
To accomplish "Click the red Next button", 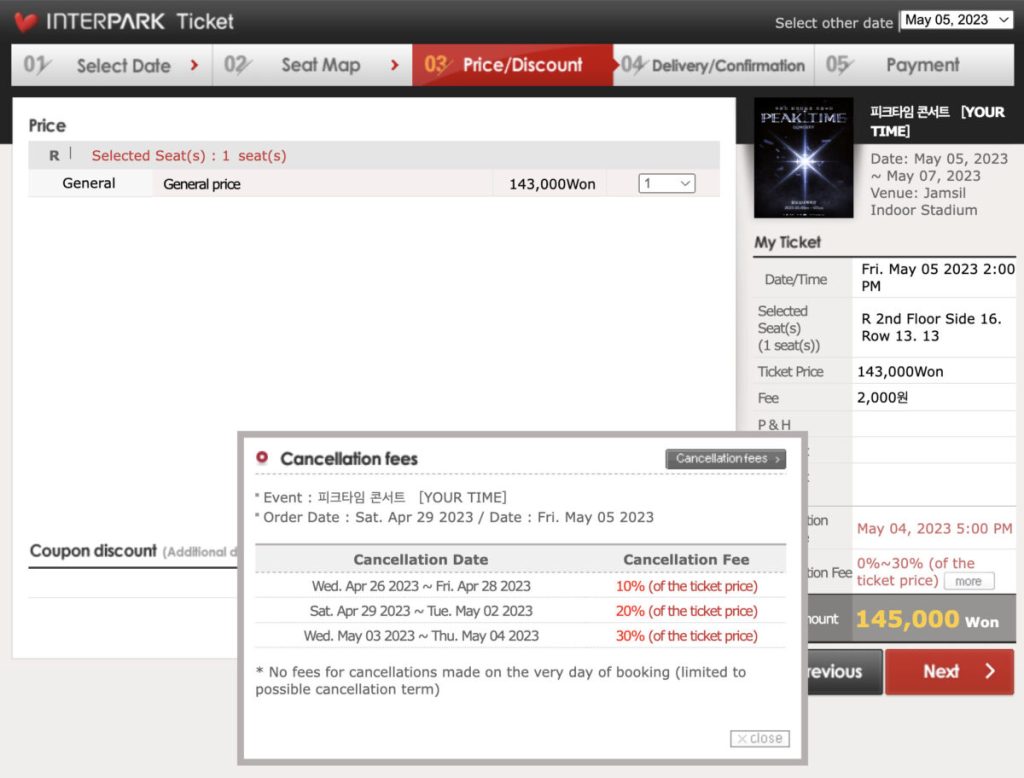I will 950,672.
